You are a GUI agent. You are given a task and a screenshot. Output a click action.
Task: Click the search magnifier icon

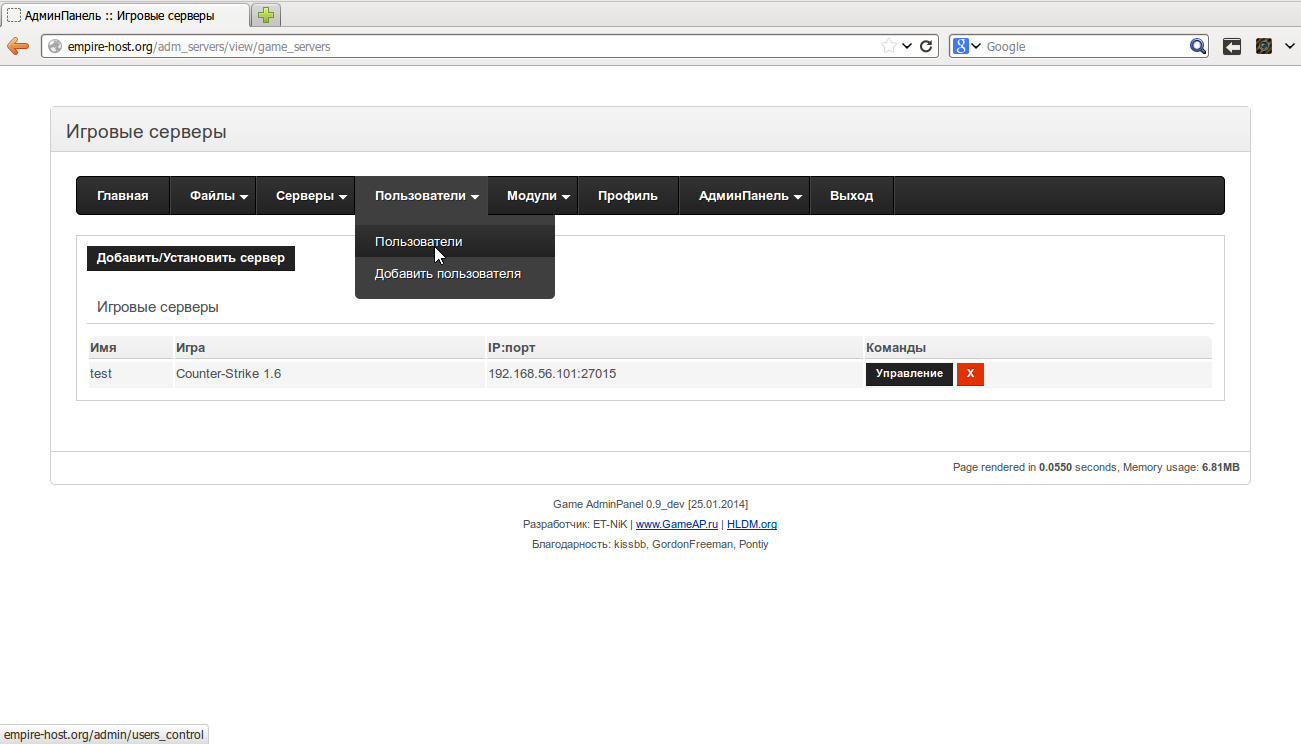(1198, 46)
